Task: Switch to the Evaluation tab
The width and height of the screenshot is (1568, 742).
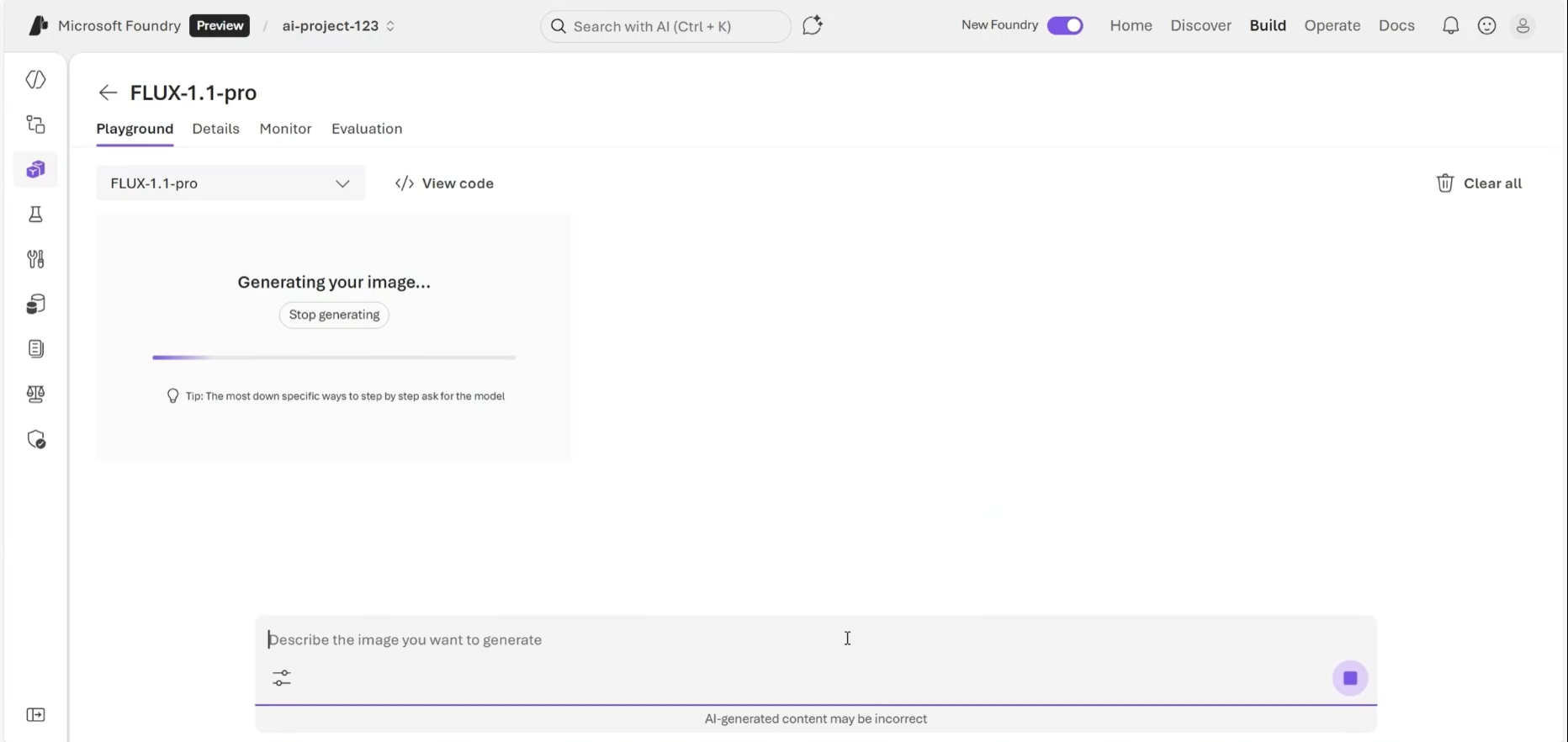Action: click(x=367, y=129)
